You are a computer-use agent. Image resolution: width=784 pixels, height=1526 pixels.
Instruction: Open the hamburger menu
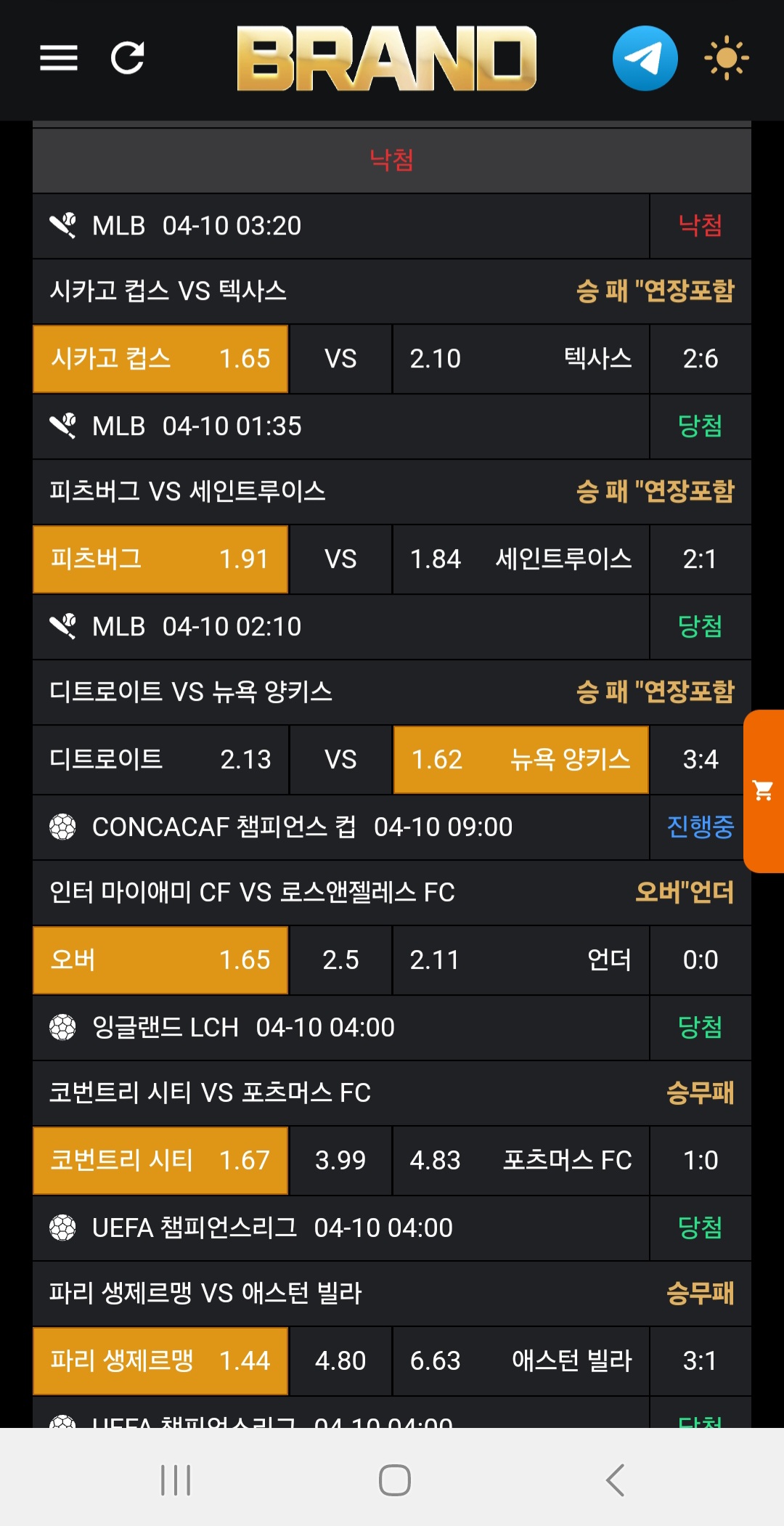(59, 58)
